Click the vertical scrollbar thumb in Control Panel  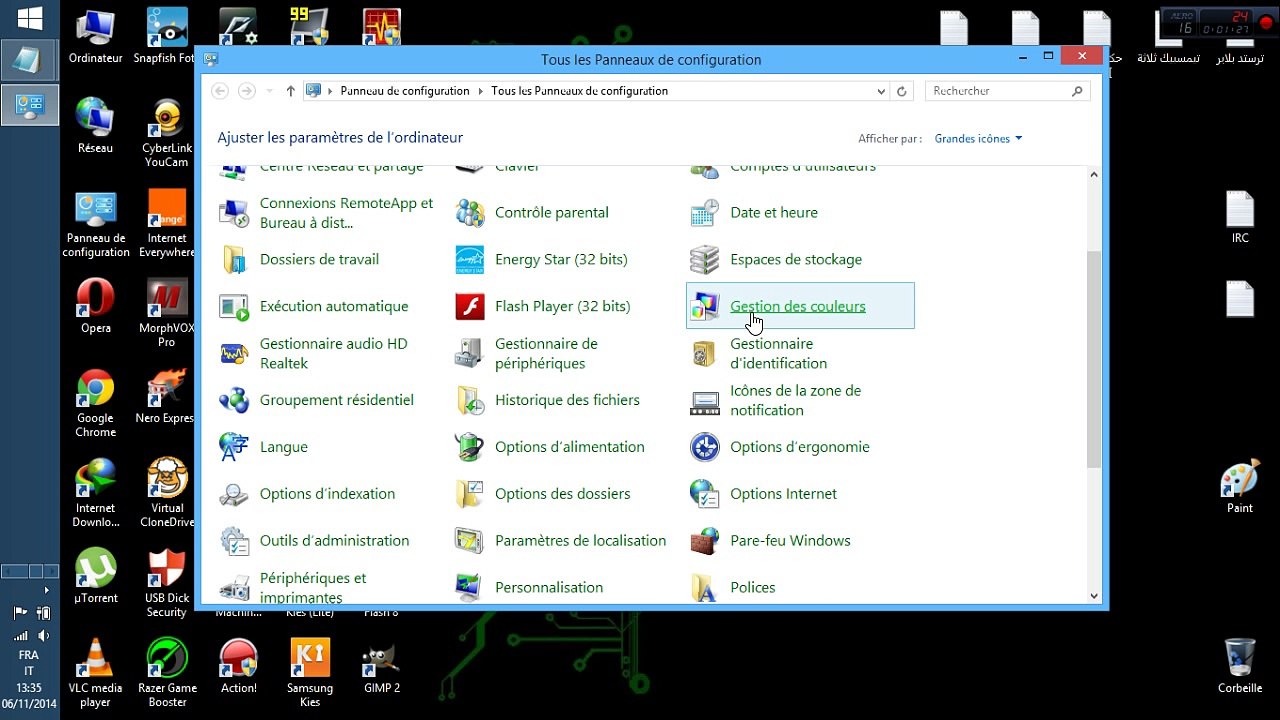click(x=1093, y=359)
